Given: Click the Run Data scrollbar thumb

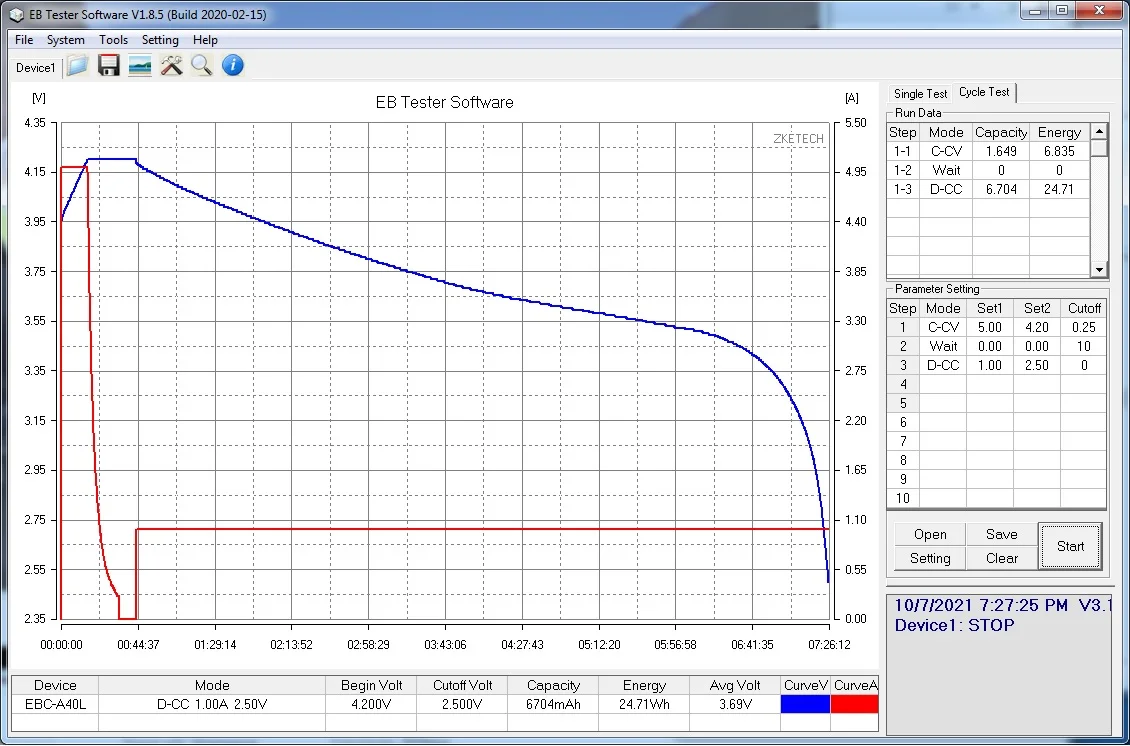Looking at the screenshot, I should click(x=1098, y=148).
